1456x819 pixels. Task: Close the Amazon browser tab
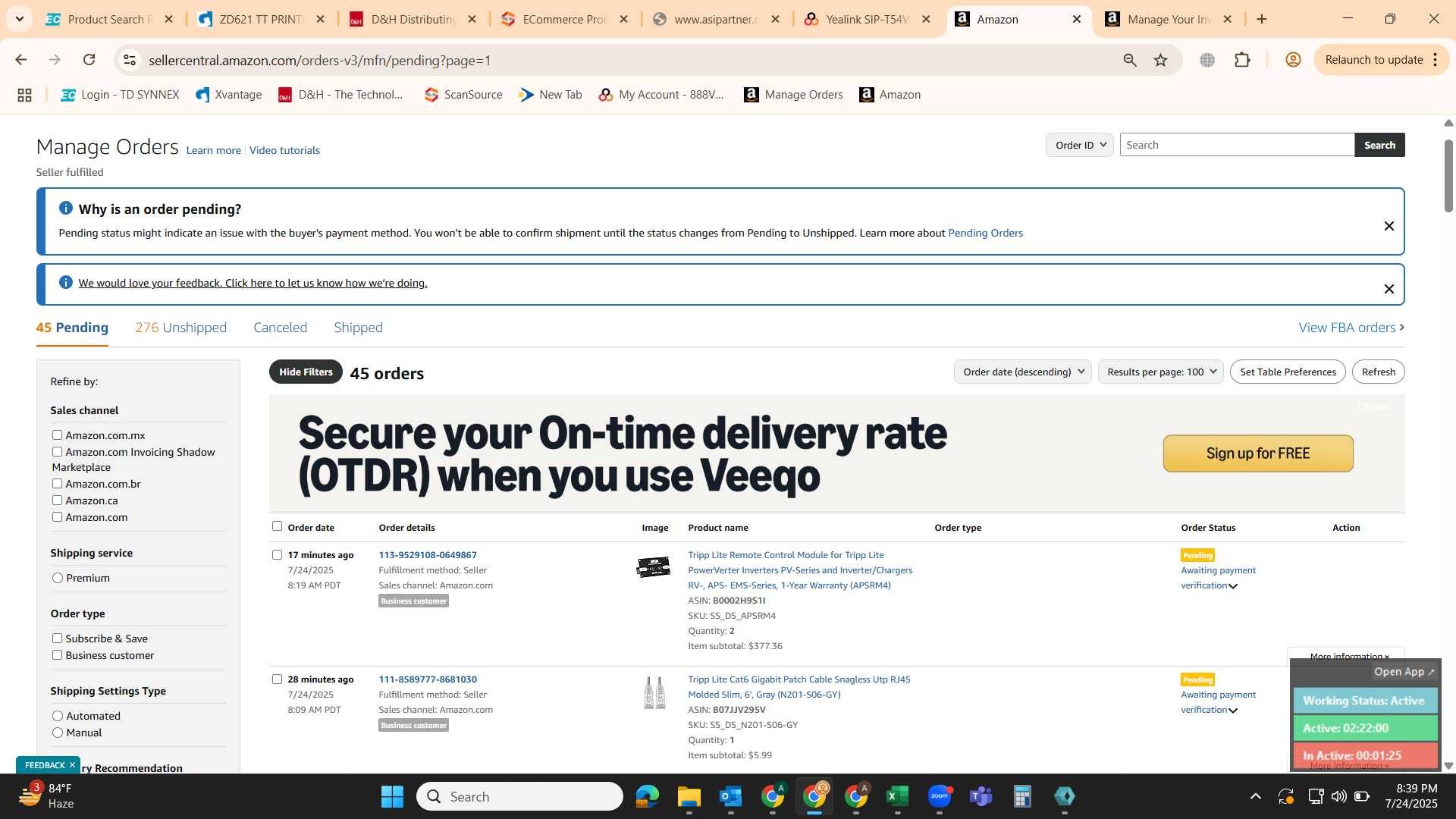[1076, 19]
